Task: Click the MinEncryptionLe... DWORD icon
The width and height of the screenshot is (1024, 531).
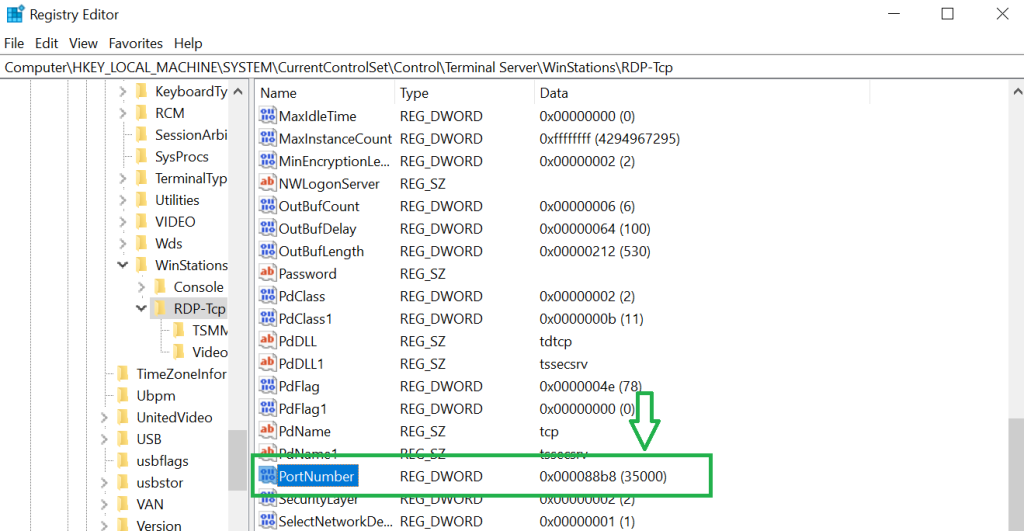Action: click(x=267, y=161)
